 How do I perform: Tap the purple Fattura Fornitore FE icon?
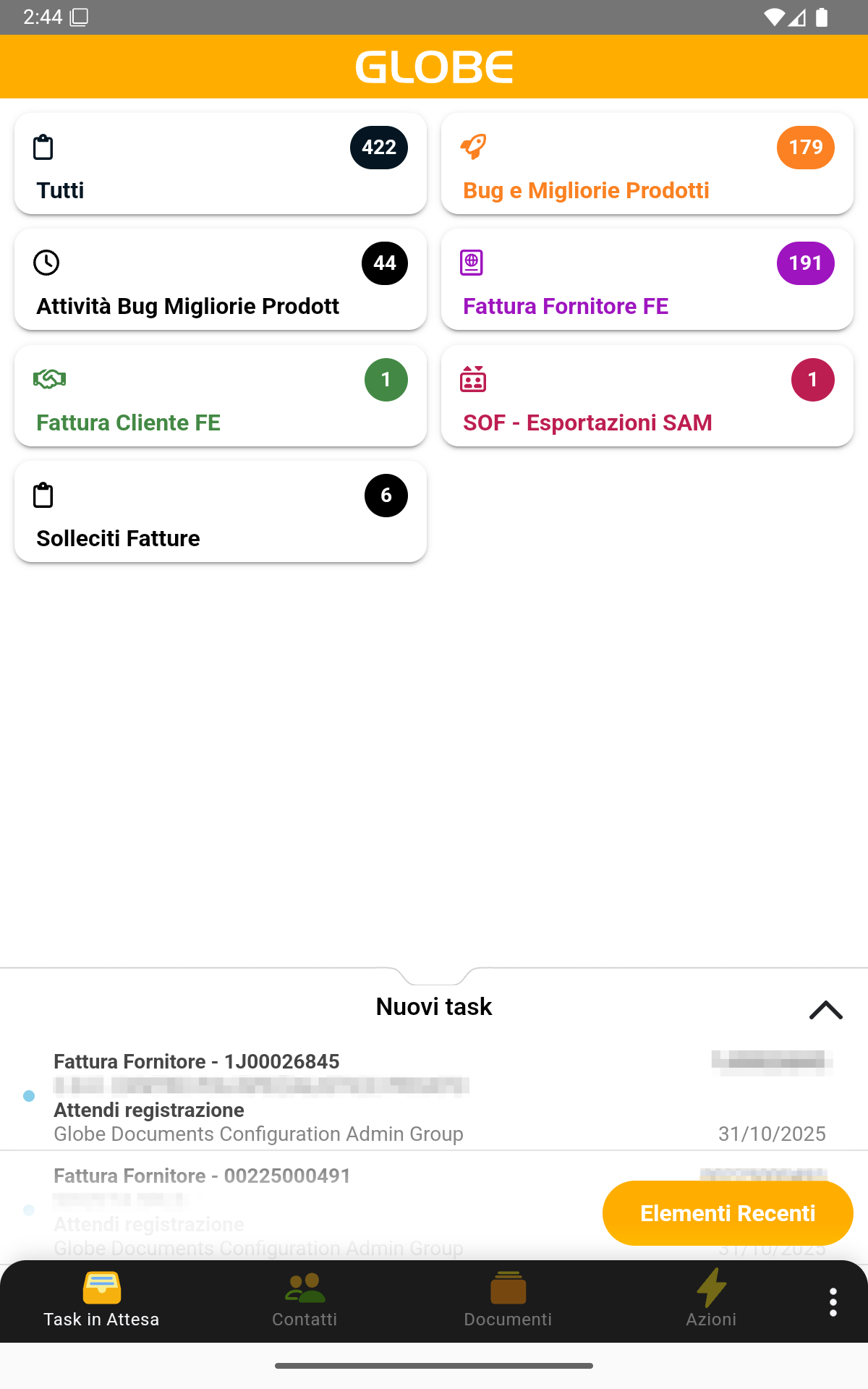tap(472, 263)
